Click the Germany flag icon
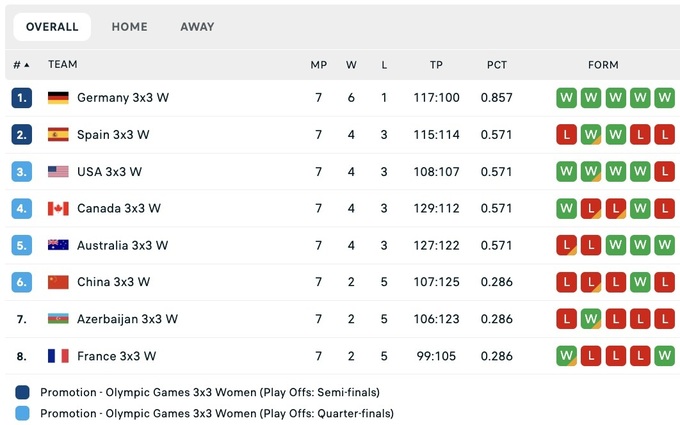The height and width of the screenshot is (425, 680). pyautogui.click(x=58, y=98)
